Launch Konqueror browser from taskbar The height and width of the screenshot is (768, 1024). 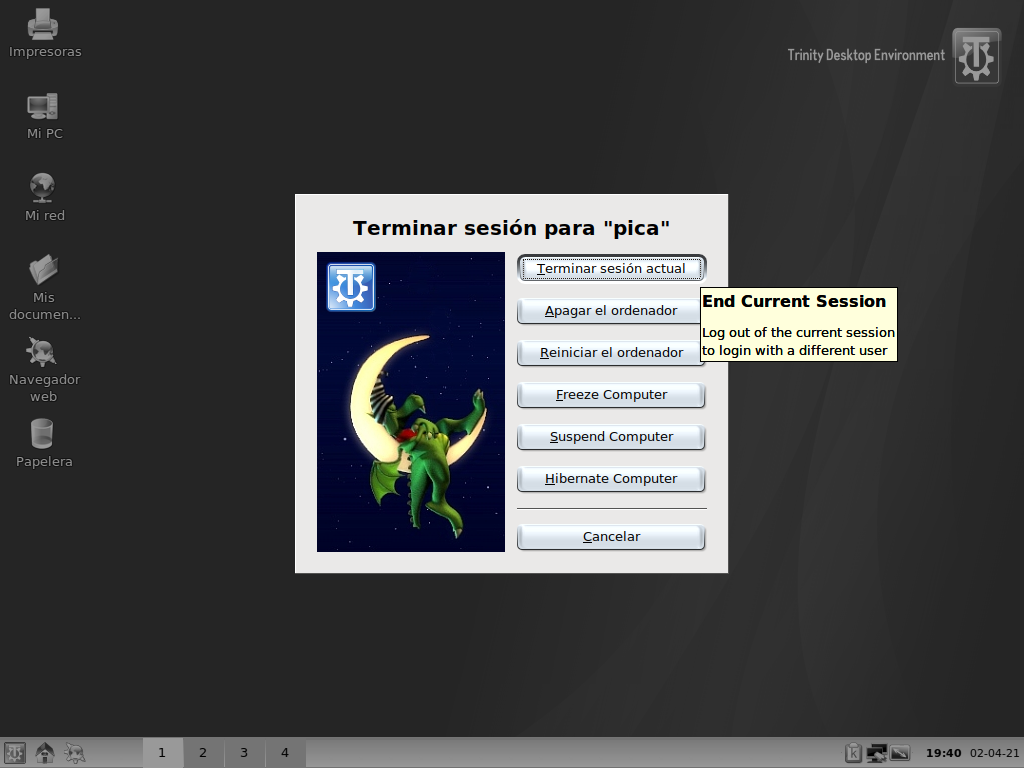click(75, 753)
